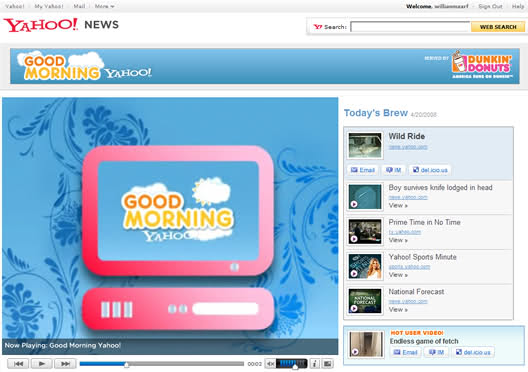This screenshot has height=372, width=528.
Task: Go to Yahoo! link in top bar
Action: click(14, 6)
